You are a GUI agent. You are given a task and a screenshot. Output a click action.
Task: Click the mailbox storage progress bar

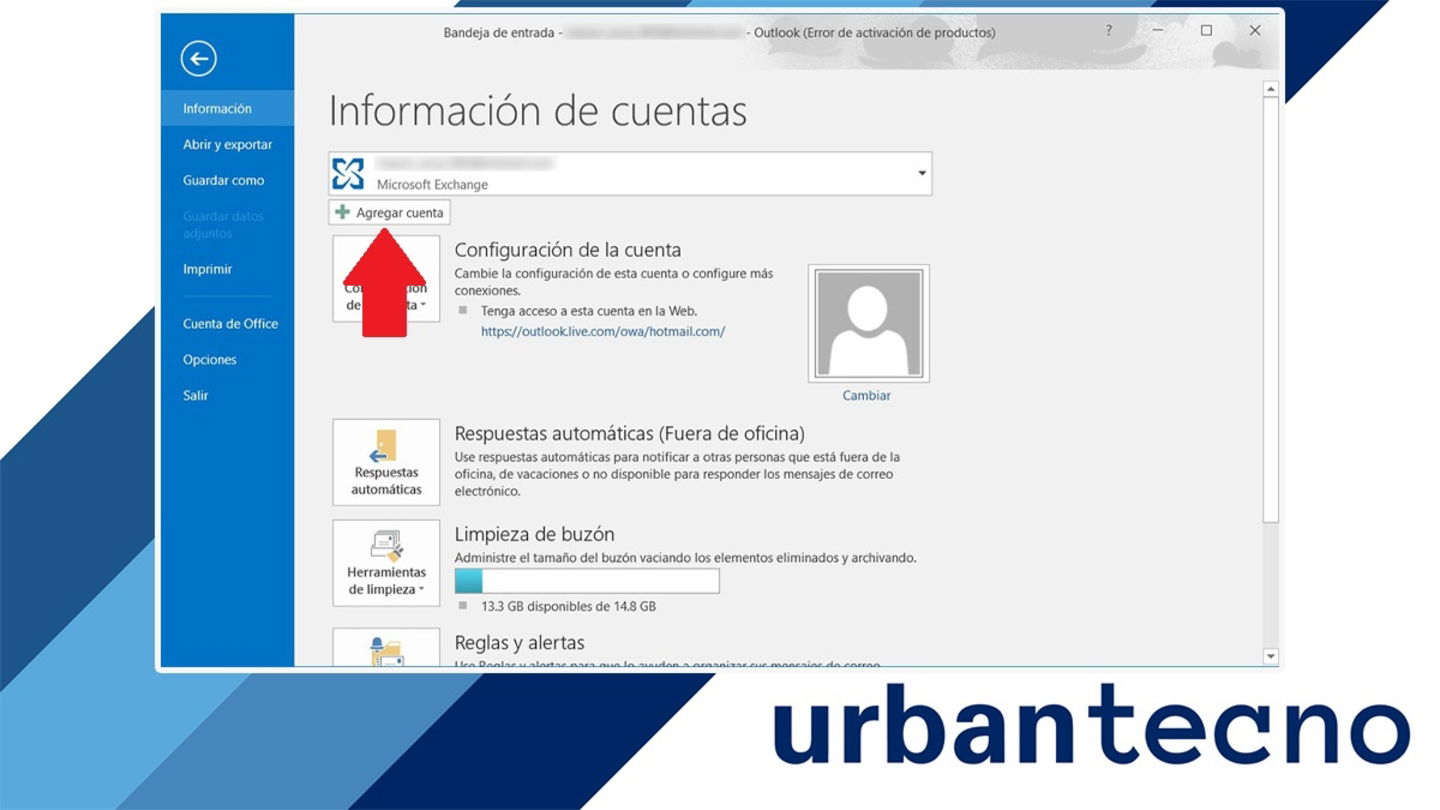pyautogui.click(x=587, y=581)
